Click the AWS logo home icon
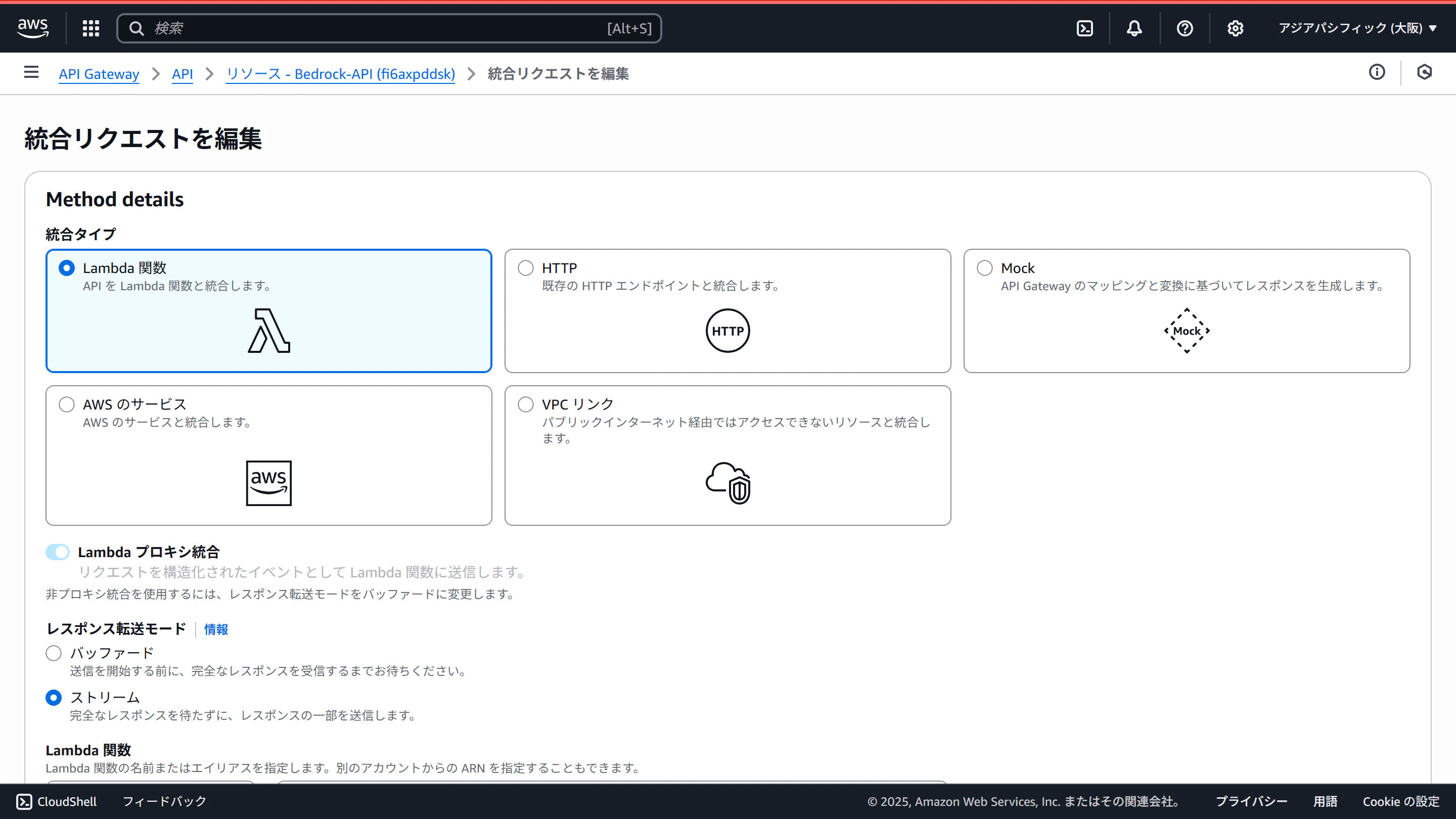The height and width of the screenshot is (819, 1456). 33,28
